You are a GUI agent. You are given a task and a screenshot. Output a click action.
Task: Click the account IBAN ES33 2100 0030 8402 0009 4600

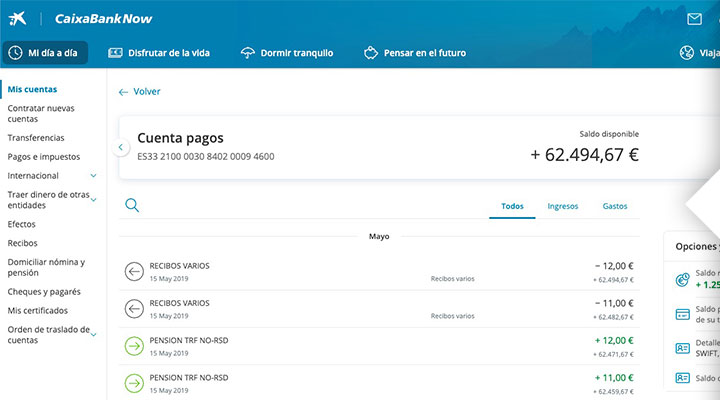[206, 157]
